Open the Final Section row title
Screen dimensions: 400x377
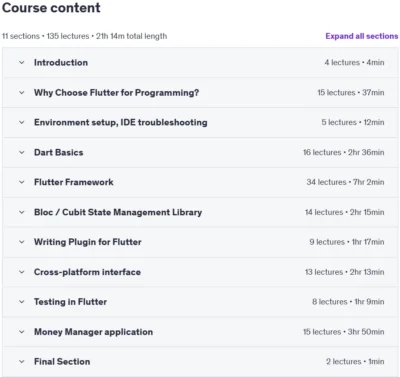coord(62,362)
